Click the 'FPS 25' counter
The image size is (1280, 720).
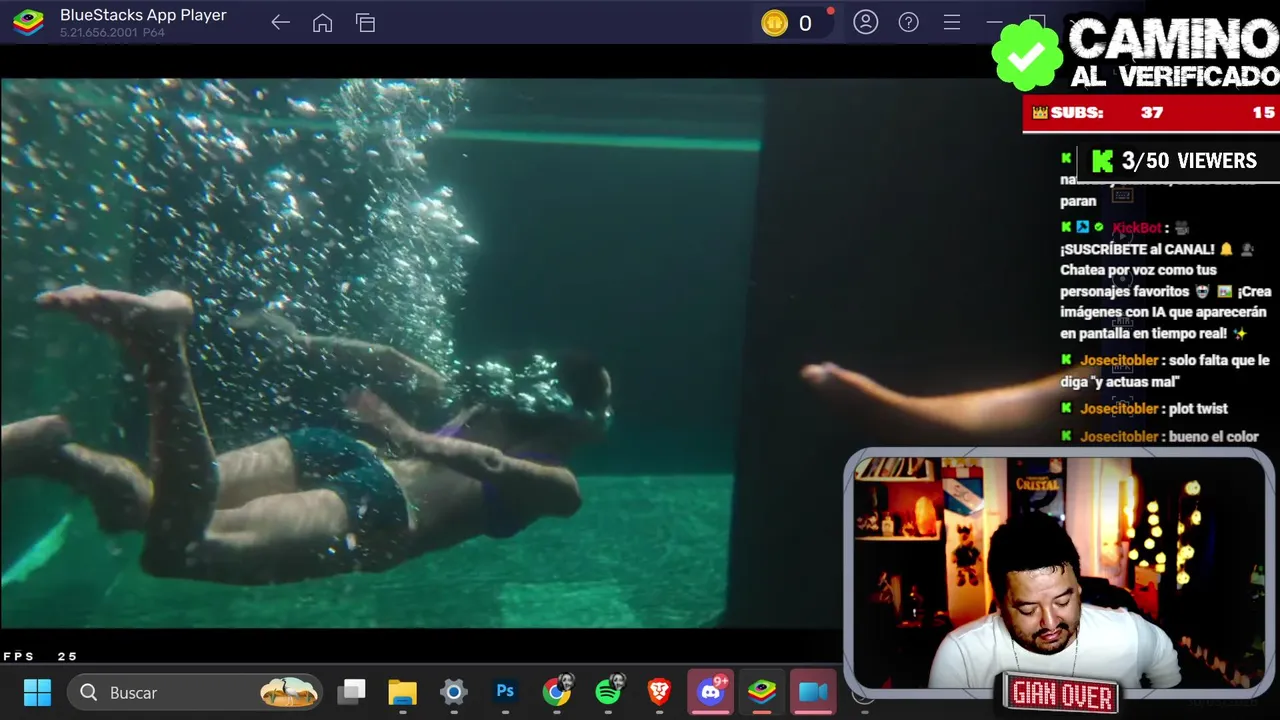coord(41,656)
